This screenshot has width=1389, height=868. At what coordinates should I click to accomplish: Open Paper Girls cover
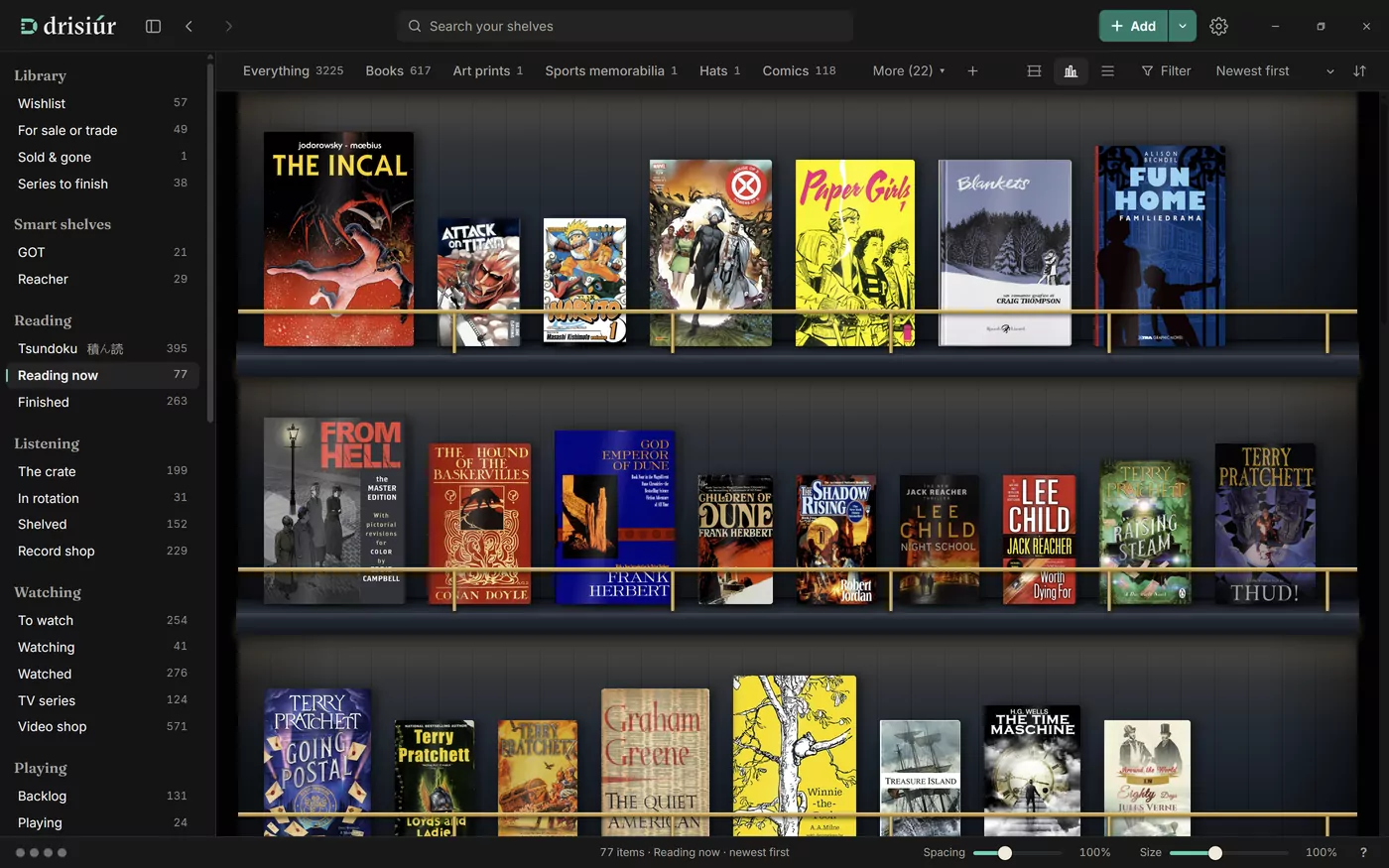855,253
